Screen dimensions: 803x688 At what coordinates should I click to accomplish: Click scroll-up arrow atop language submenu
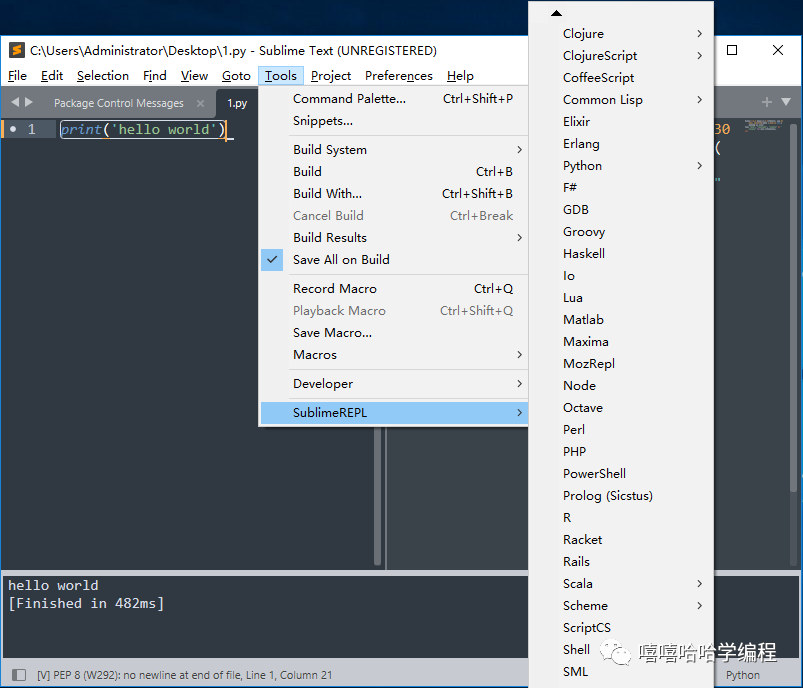(x=556, y=13)
